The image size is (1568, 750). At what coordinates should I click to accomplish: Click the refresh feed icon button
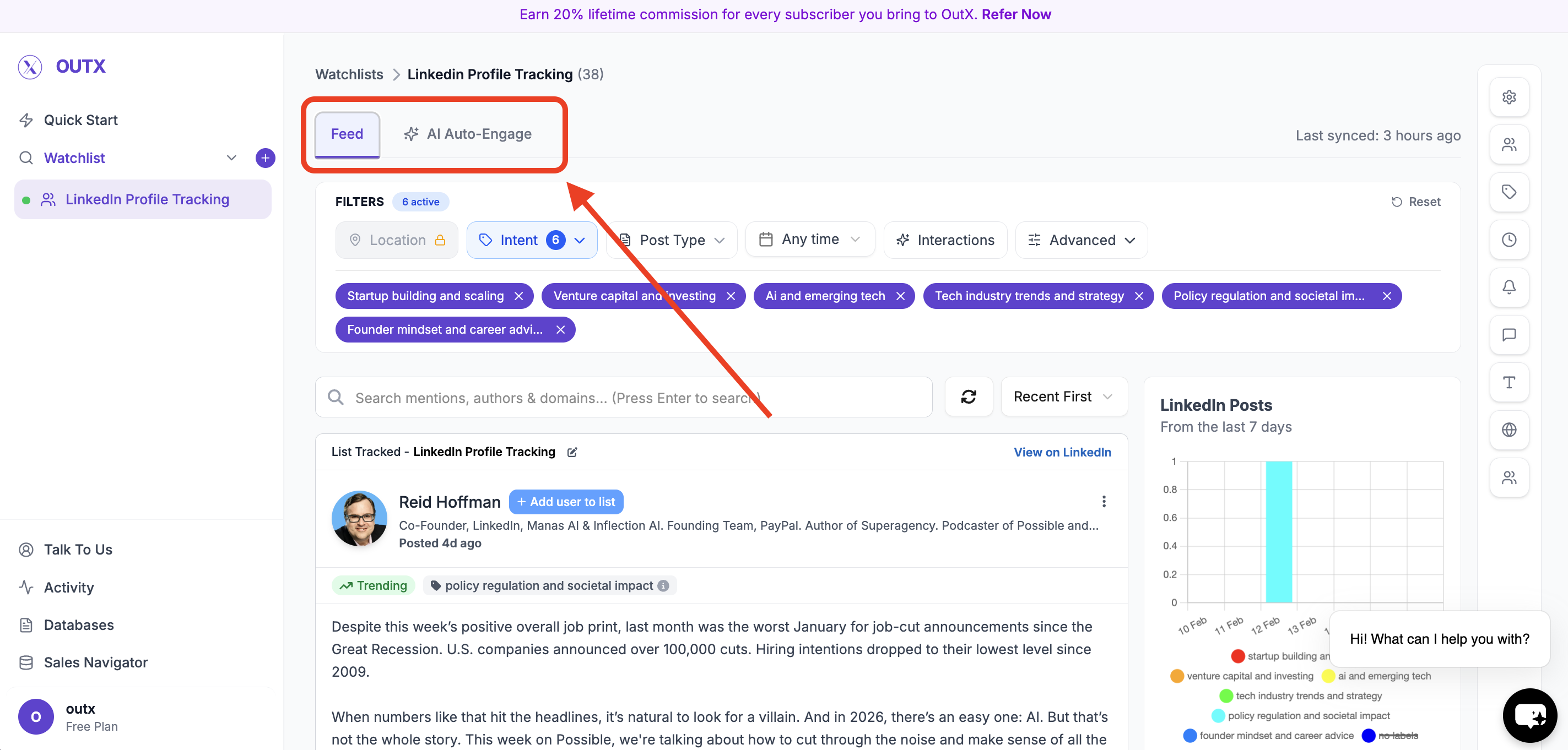coord(968,397)
